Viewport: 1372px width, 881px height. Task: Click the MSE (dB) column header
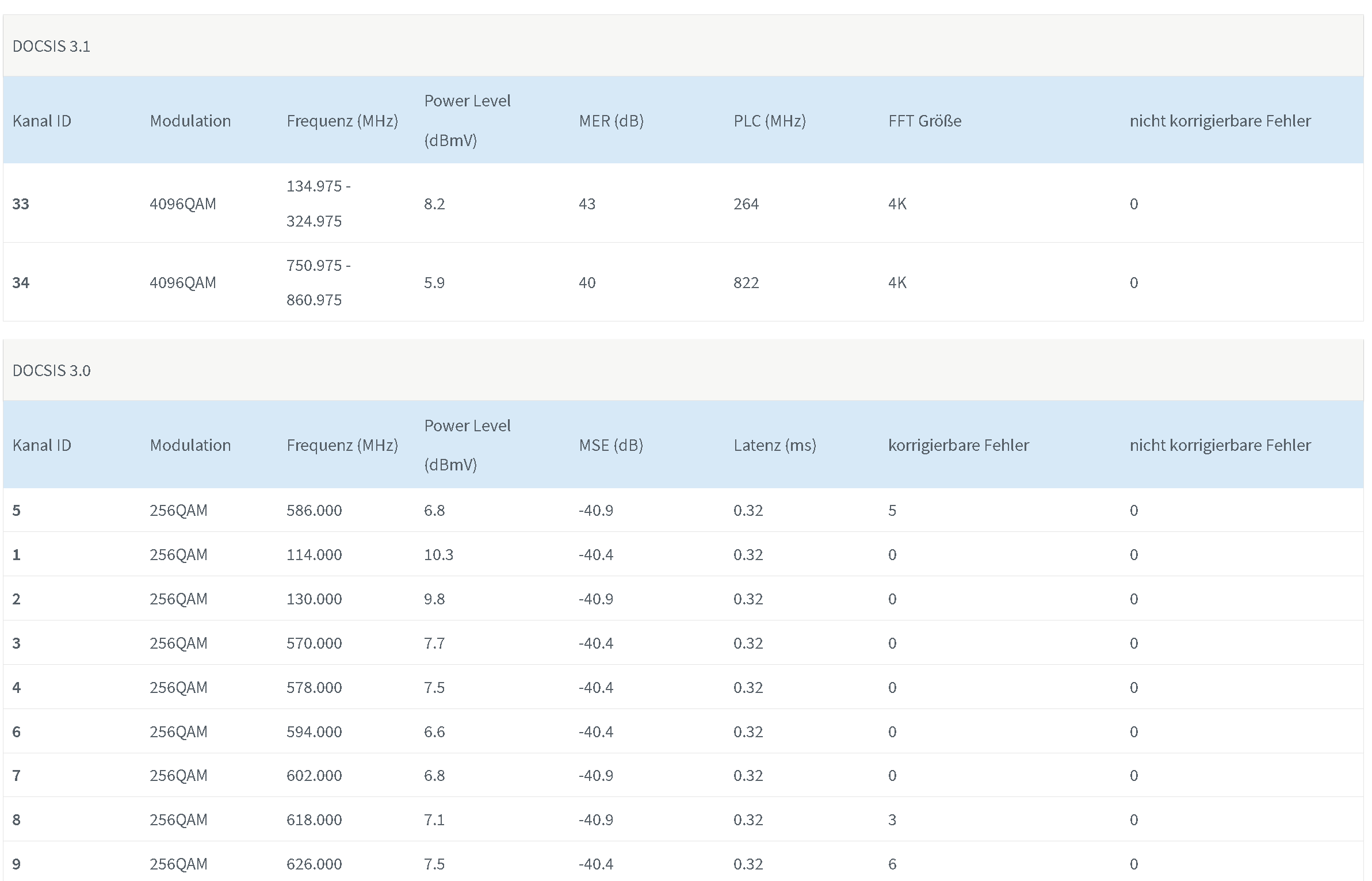coord(611,445)
